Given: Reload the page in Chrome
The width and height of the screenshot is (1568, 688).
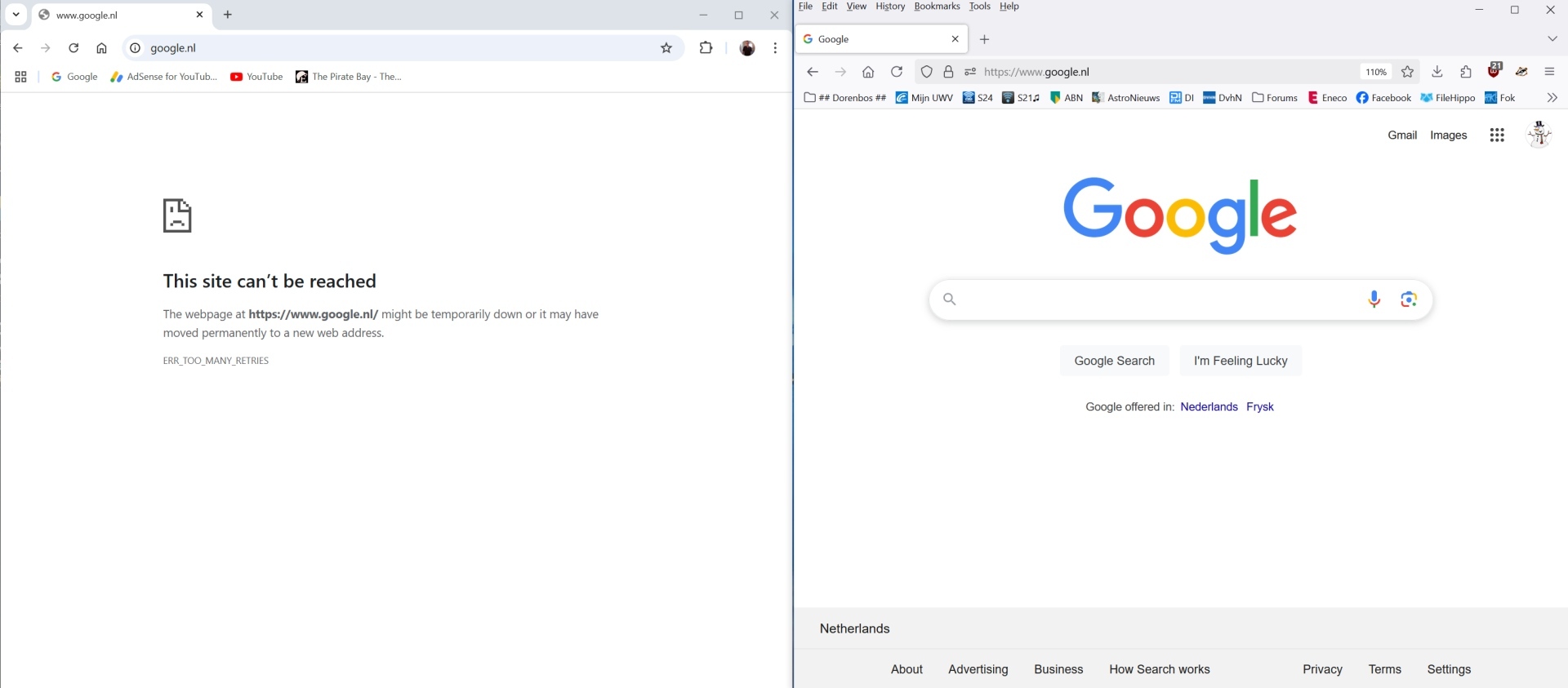Looking at the screenshot, I should (73, 48).
